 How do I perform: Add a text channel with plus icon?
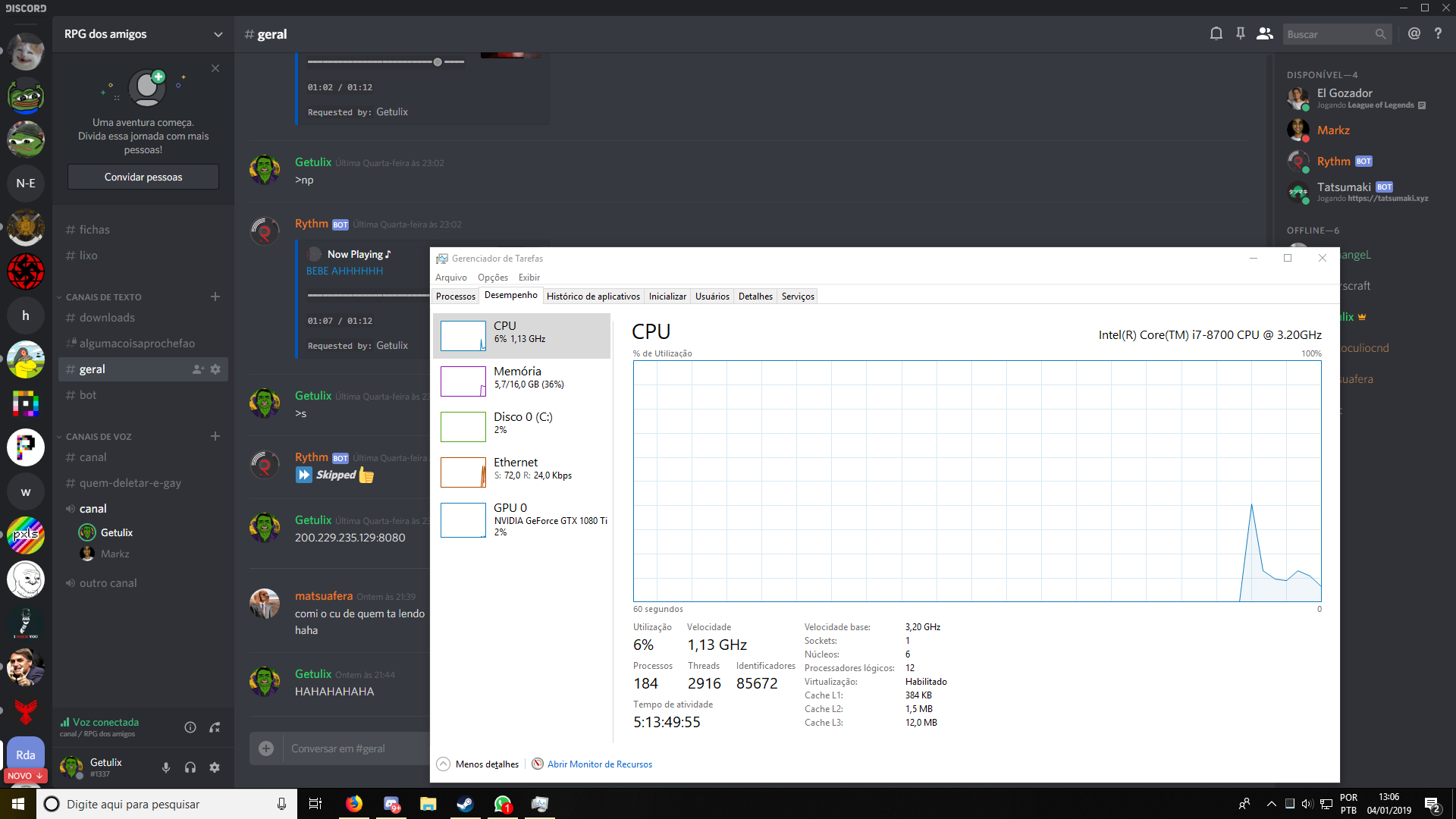(x=215, y=297)
